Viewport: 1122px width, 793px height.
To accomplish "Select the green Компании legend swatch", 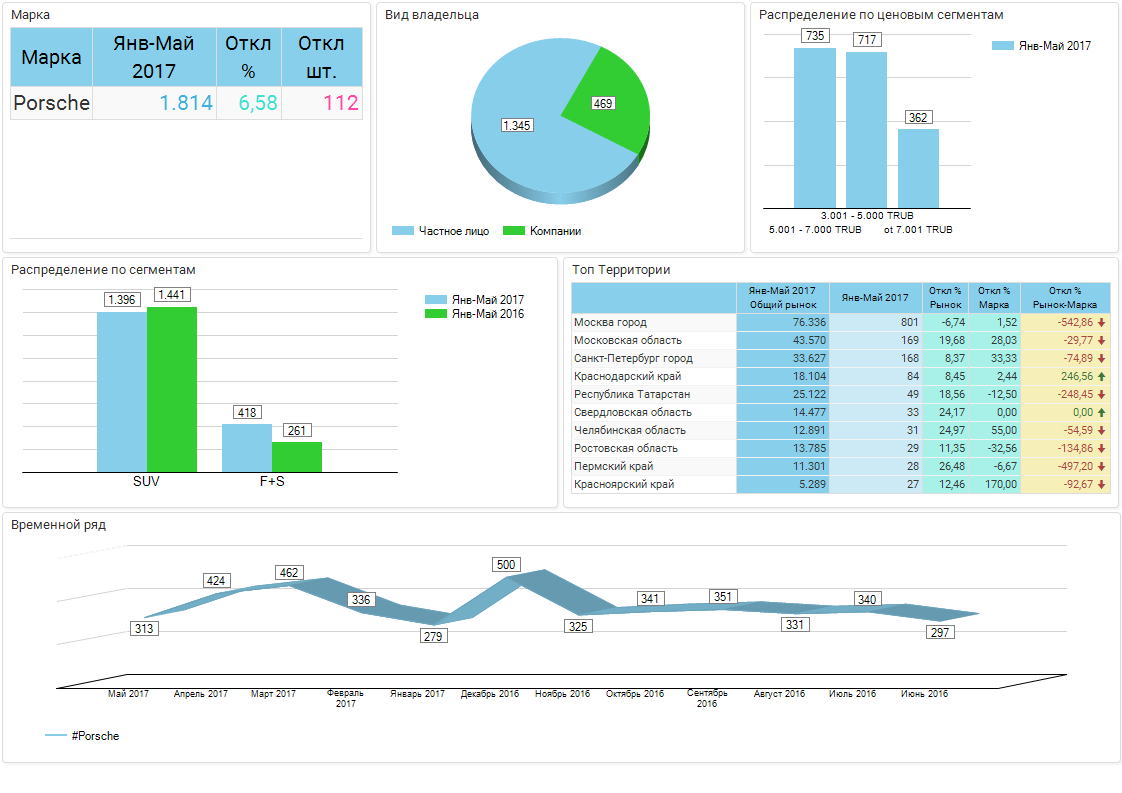I will coord(514,231).
